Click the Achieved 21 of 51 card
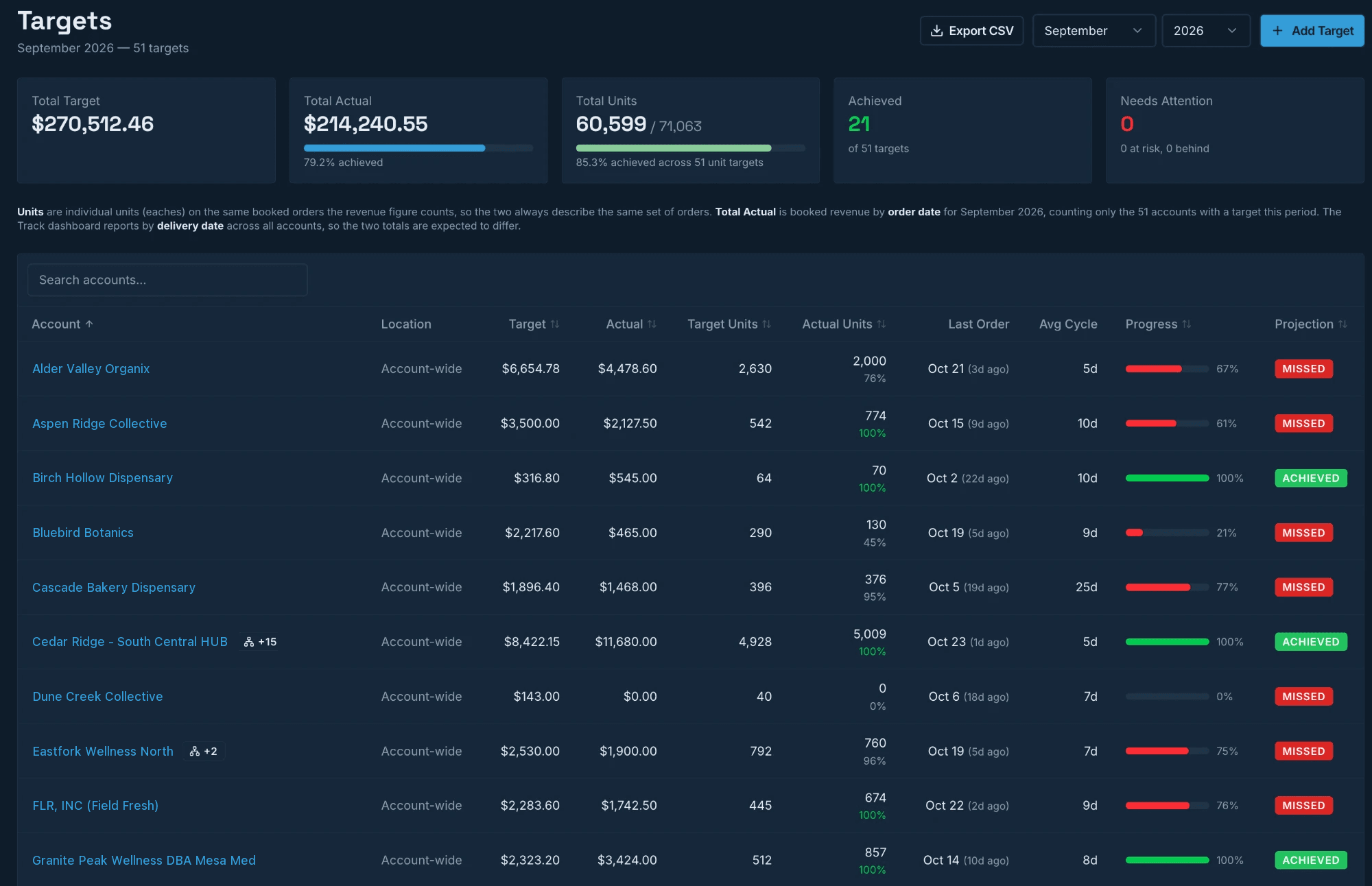The height and width of the screenshot is (886, 1372). tap(962, 130)
